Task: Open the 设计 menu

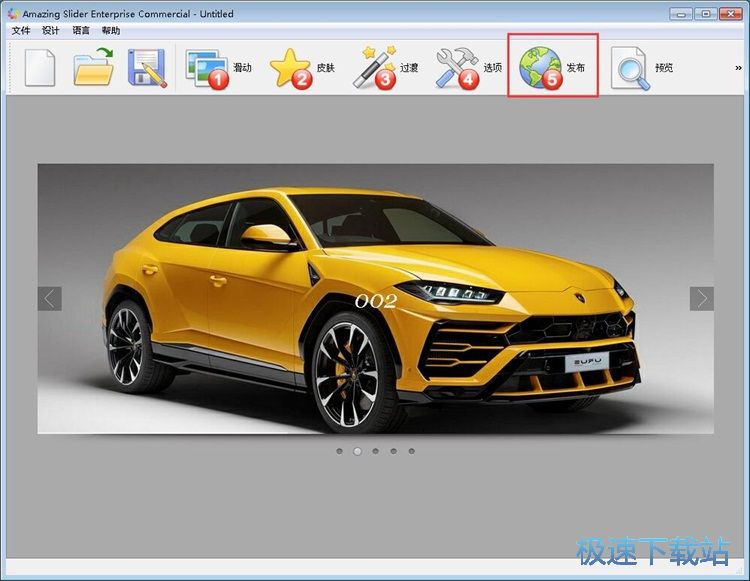Action: [51, 31]
